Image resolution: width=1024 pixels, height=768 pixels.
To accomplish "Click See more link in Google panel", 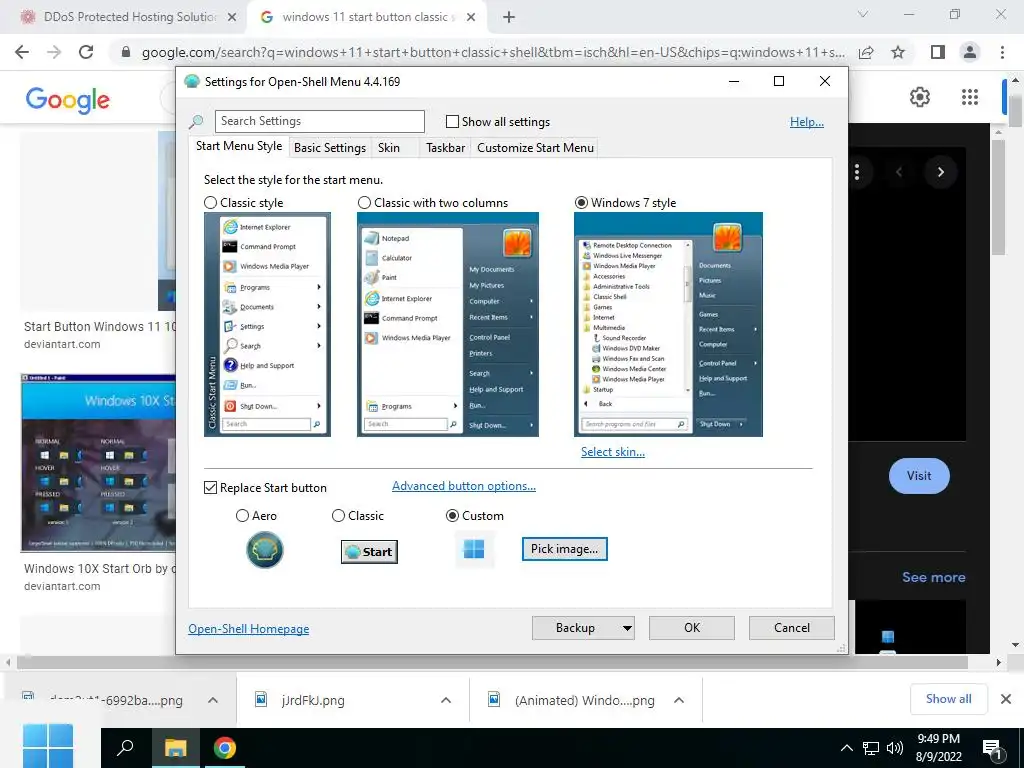I will pos(933,577).
